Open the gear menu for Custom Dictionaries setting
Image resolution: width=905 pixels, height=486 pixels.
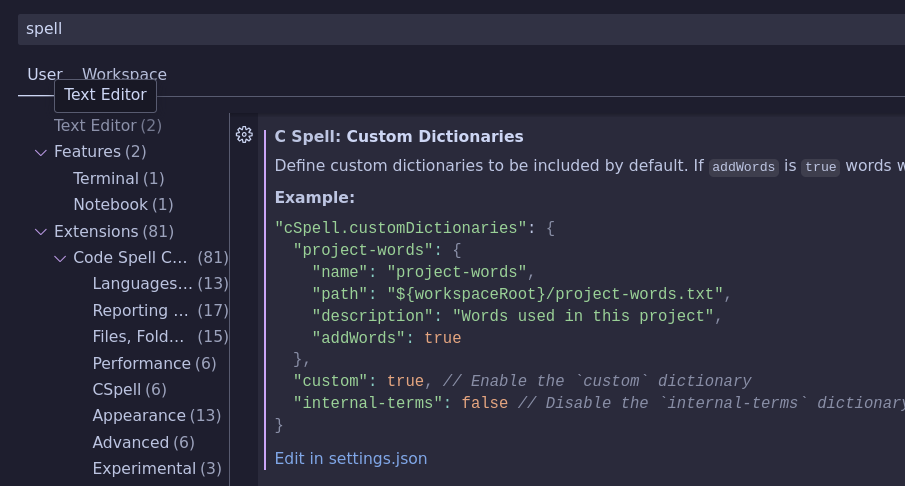(x=244, y=135)
